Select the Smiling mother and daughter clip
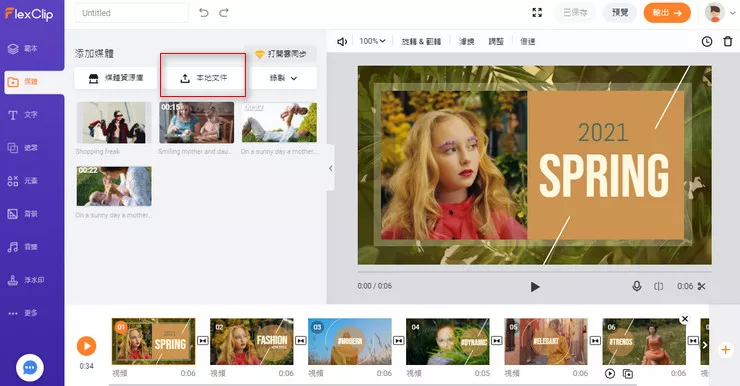 (x=196, y=123)
